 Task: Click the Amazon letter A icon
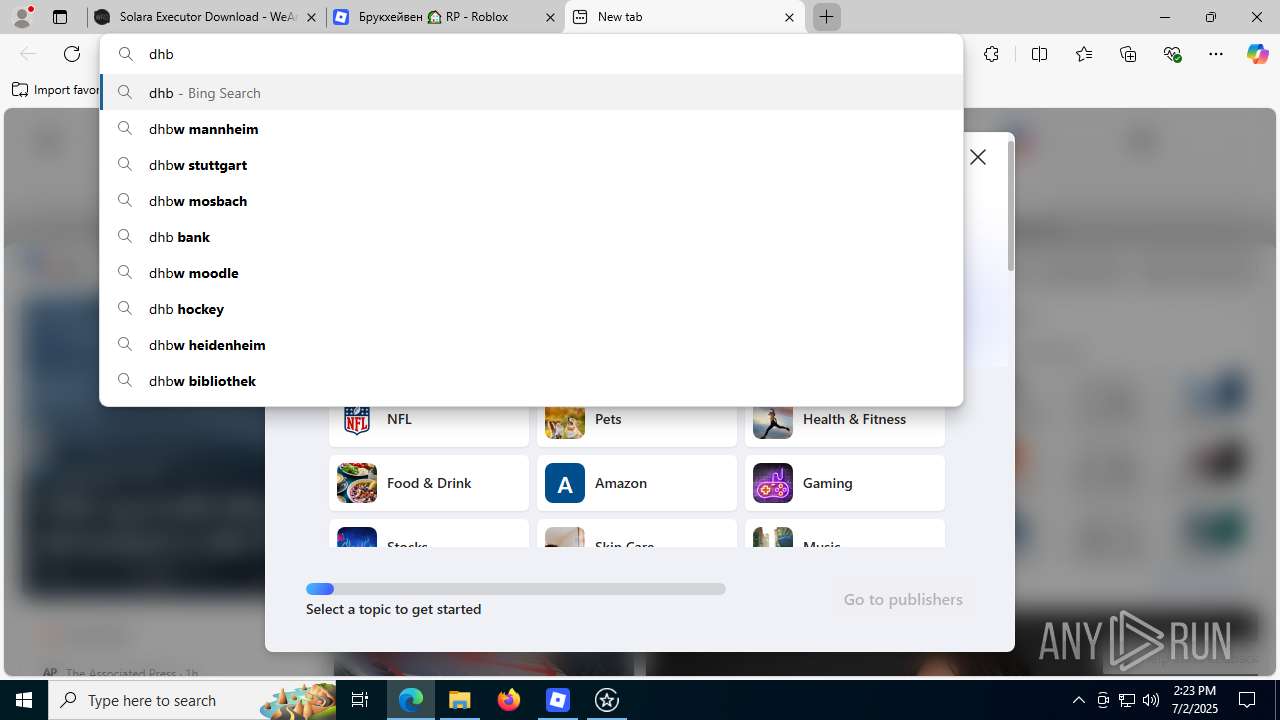pyautogui.click(x=565, y=483)
